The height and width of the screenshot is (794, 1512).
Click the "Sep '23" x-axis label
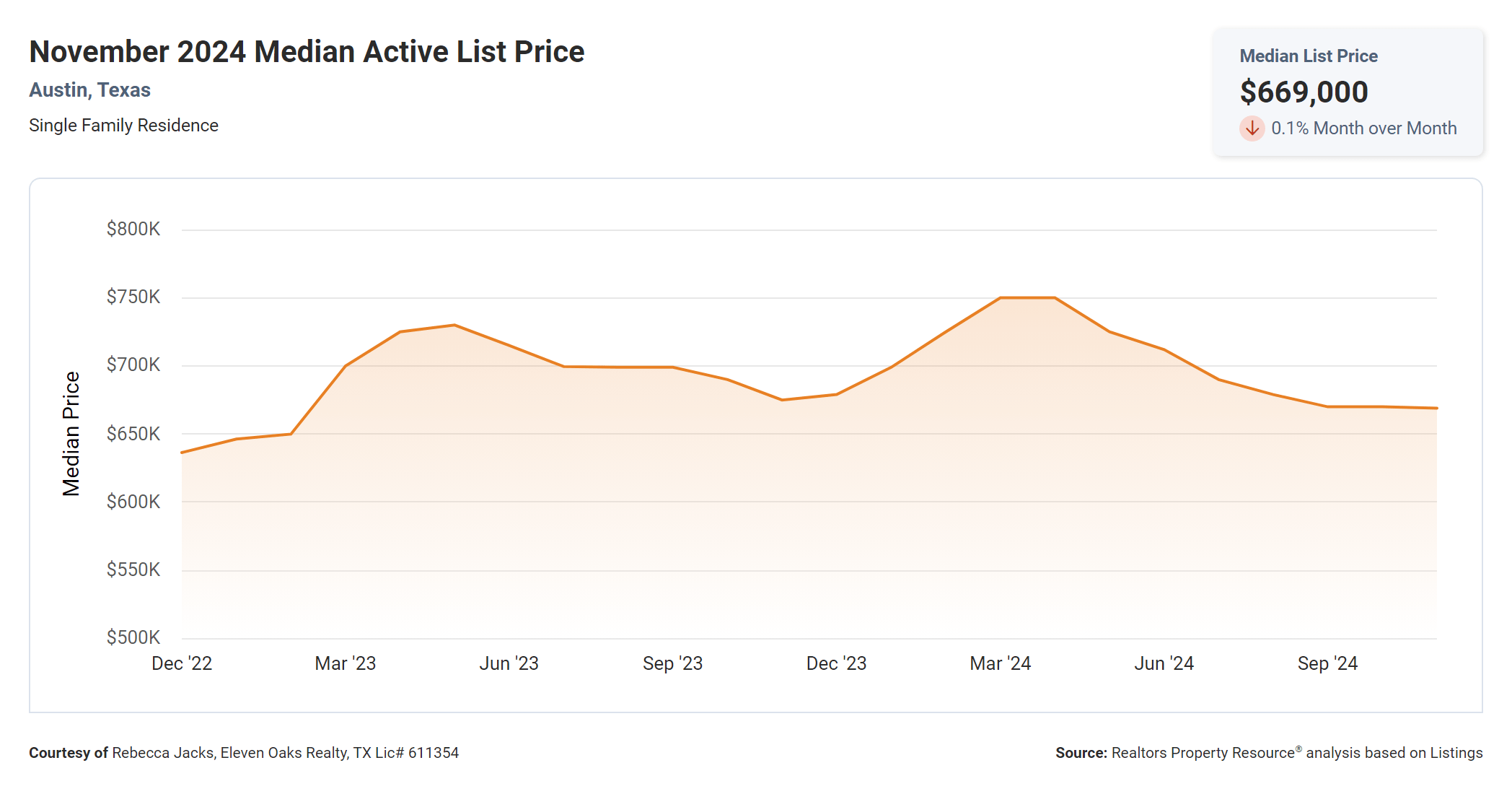[x=672, y=663]
